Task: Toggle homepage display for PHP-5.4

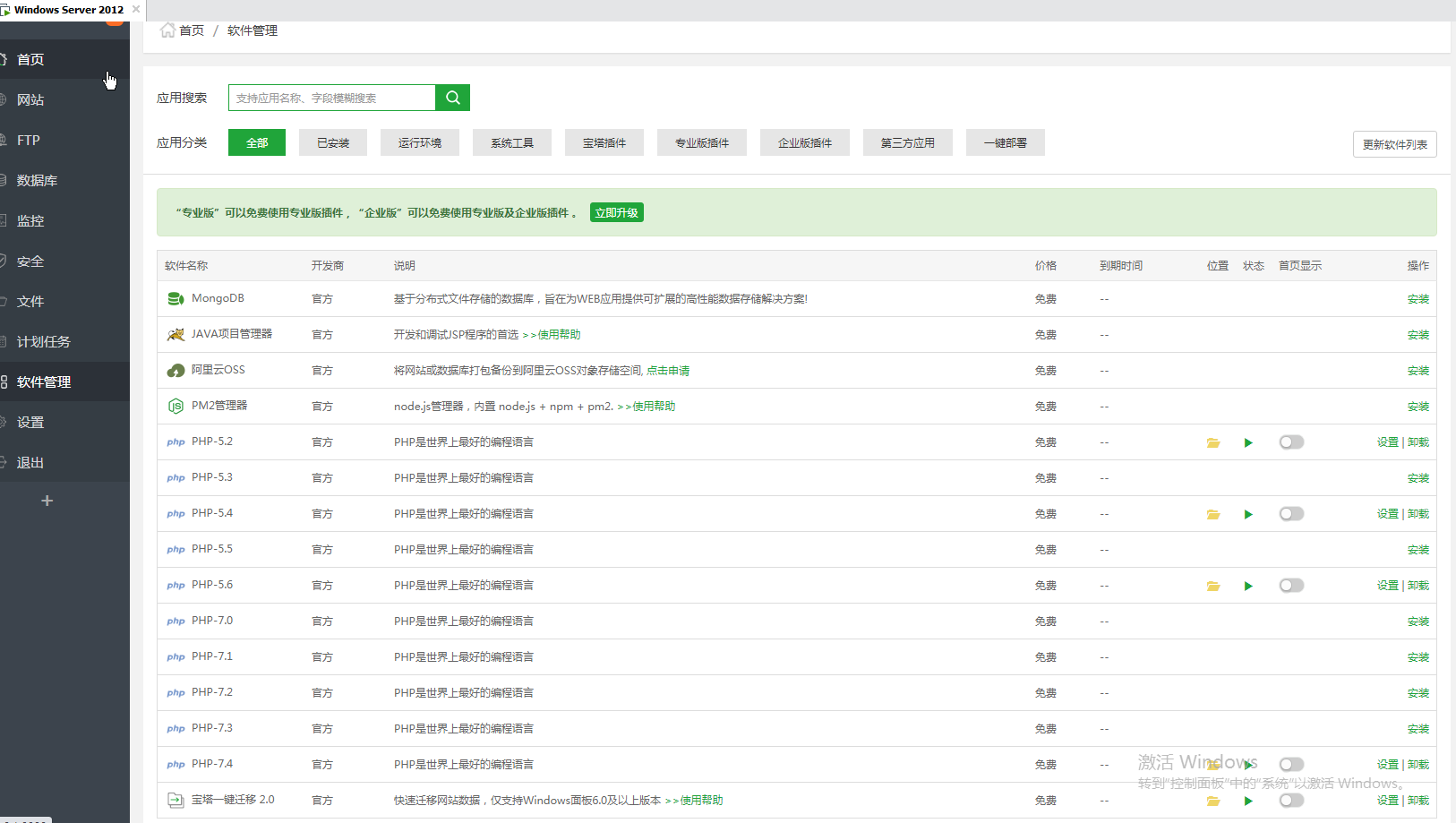Action: click(x=1291, y=514)
